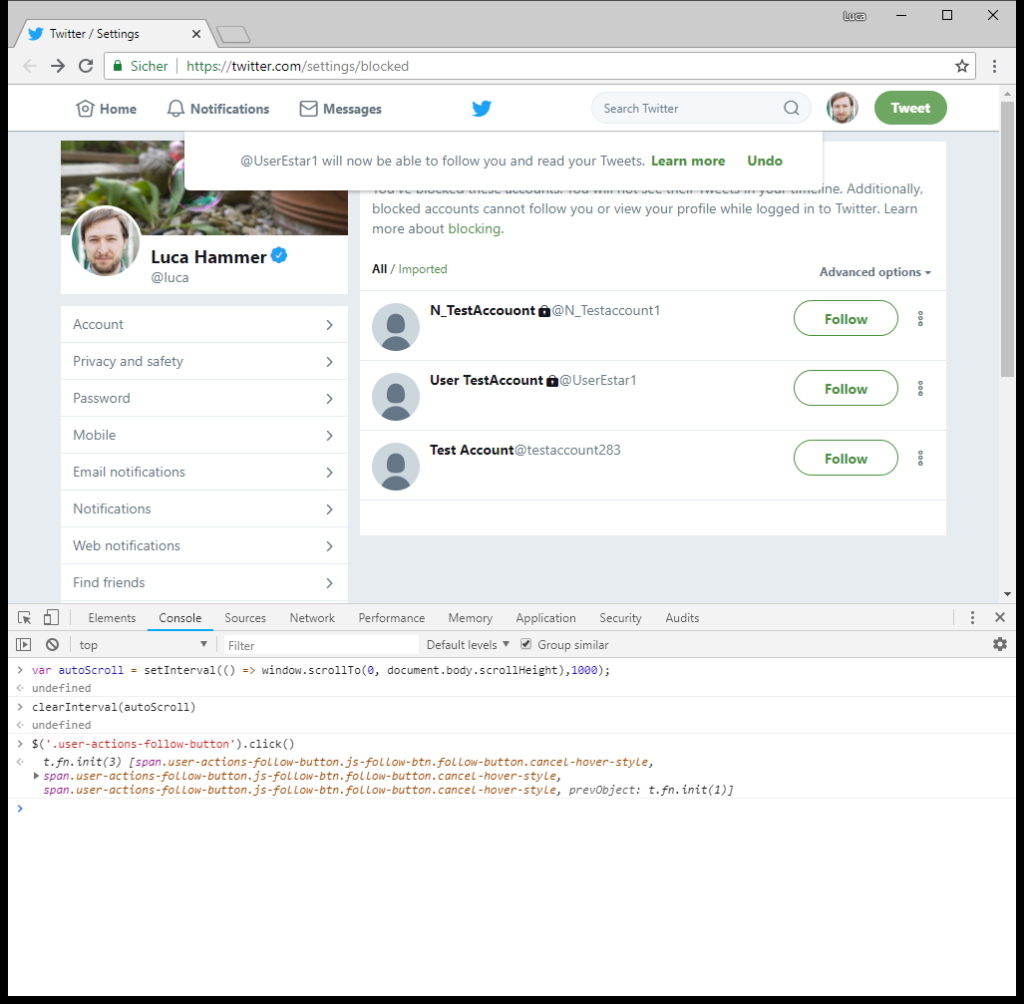Click the browser address bar URL

(x=297, y=66)
